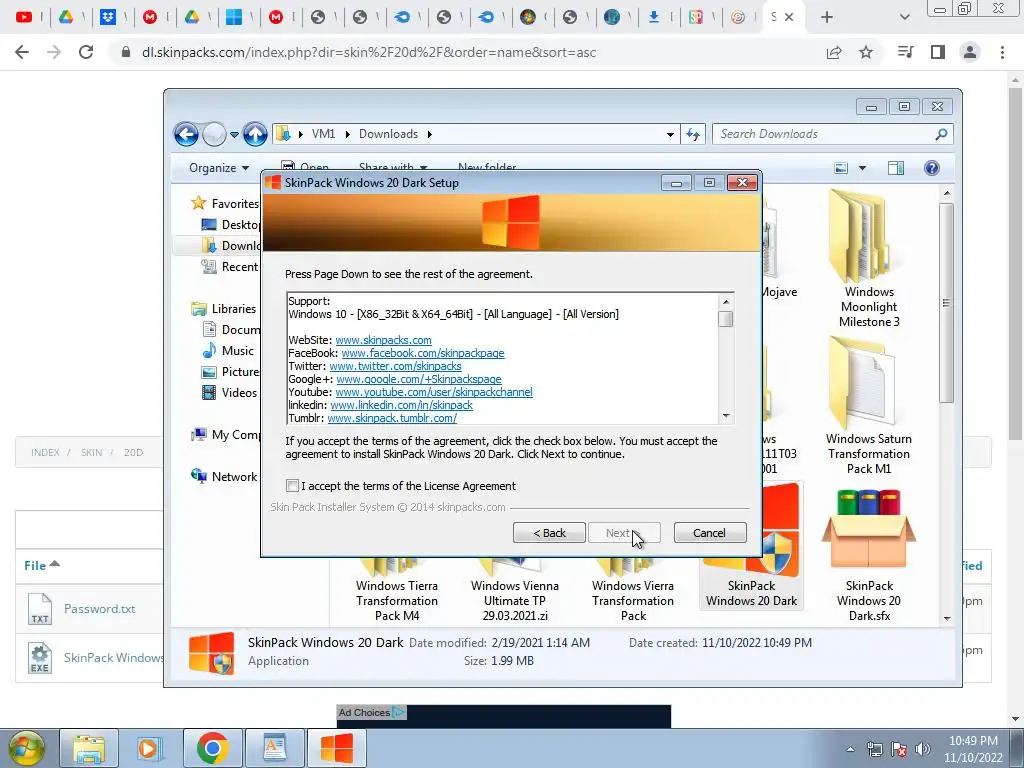Click the license text scrollbar up arrow

[x=726, y=302]
